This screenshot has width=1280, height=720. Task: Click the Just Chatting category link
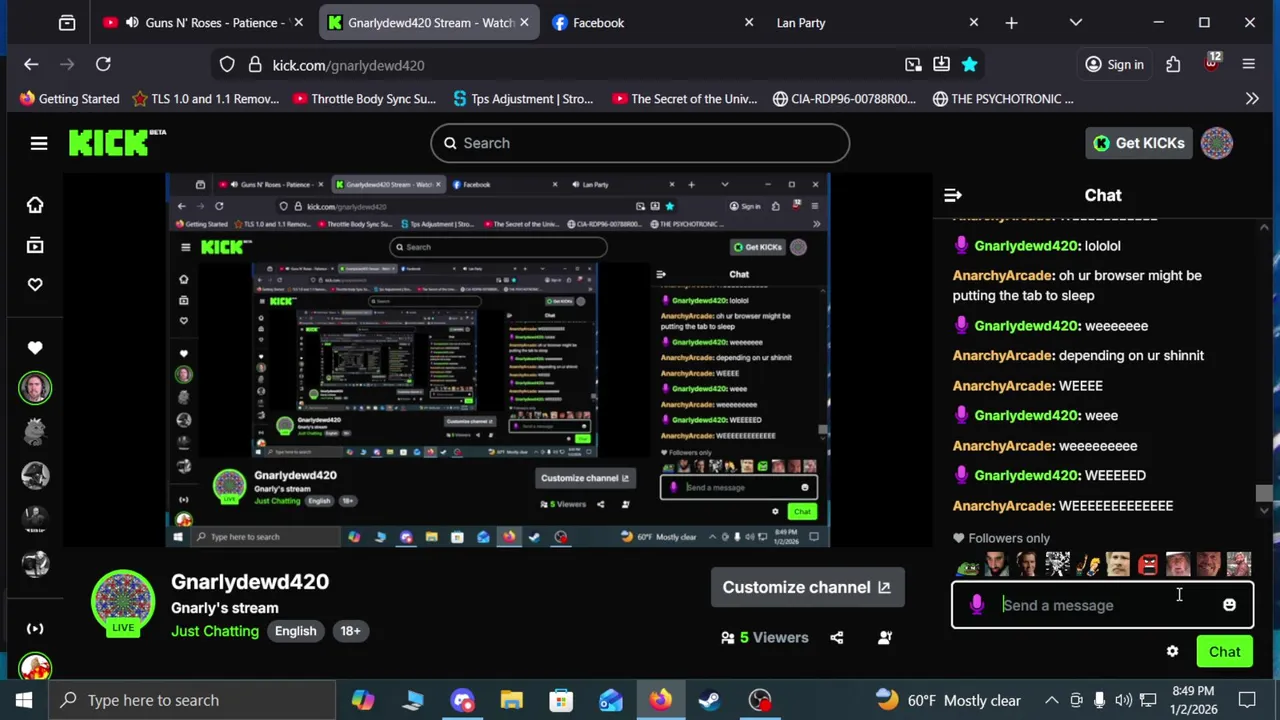click(215, 631)
